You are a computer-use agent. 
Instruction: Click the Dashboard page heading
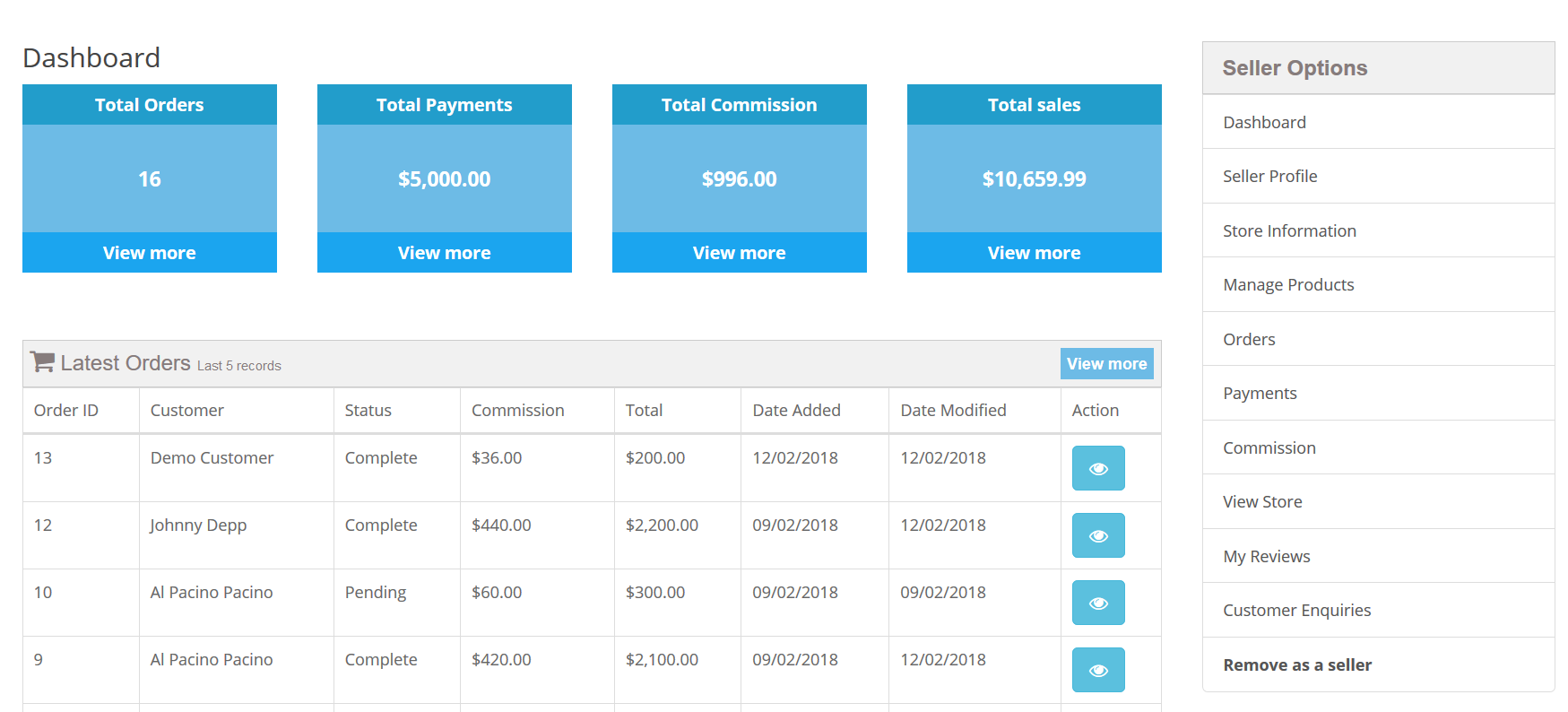click(x=91, y=57)
